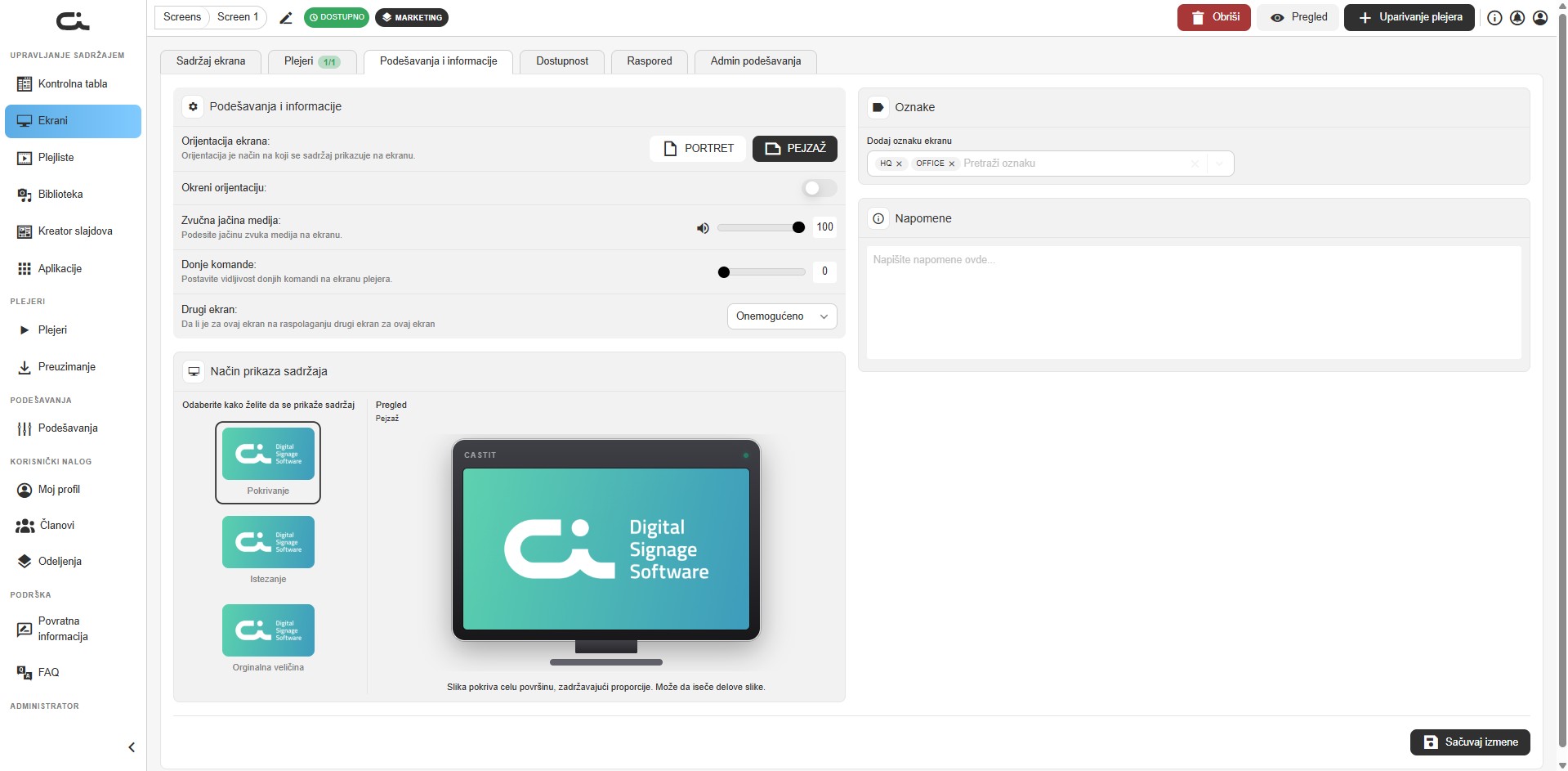Click Donje komande value field 0
Screen dimensions: 1568x771
[824, 271]
